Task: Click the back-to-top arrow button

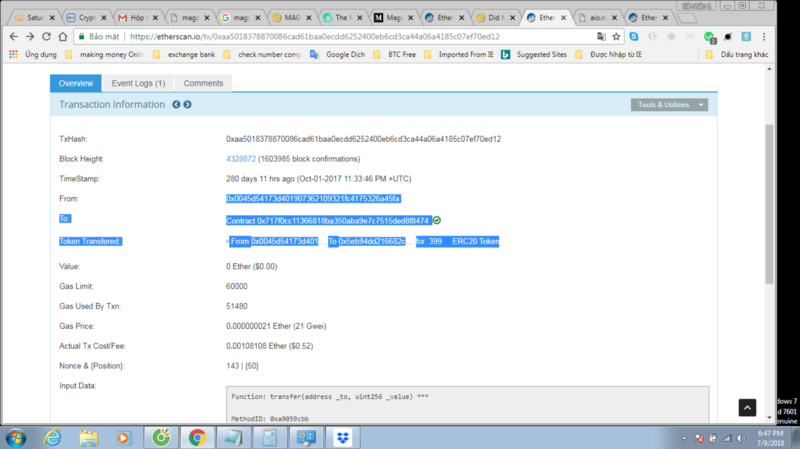Action: click(747, 408)
